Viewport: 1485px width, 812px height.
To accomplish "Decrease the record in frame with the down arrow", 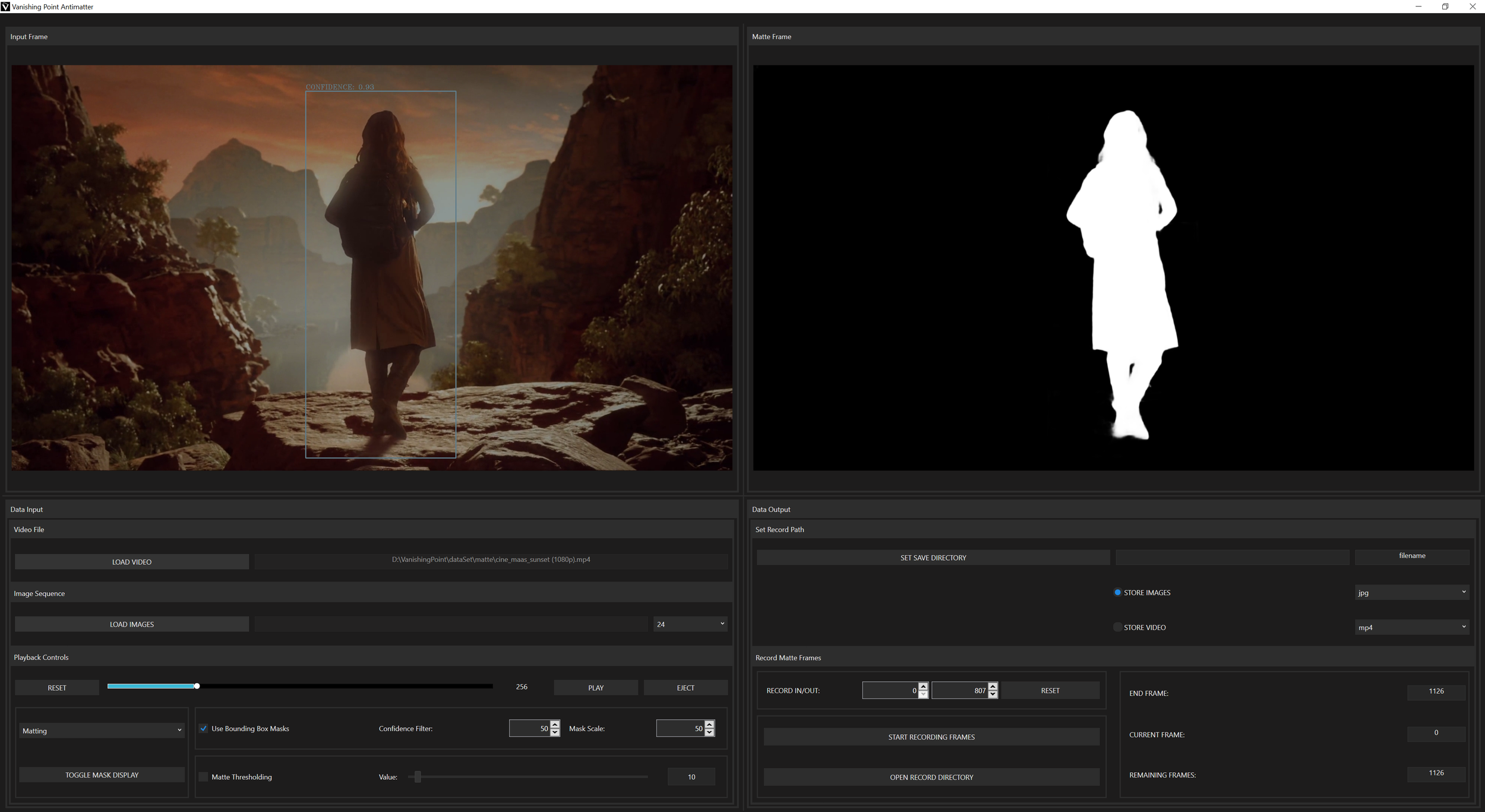I will pyautogui.click(x=923, y=694).
